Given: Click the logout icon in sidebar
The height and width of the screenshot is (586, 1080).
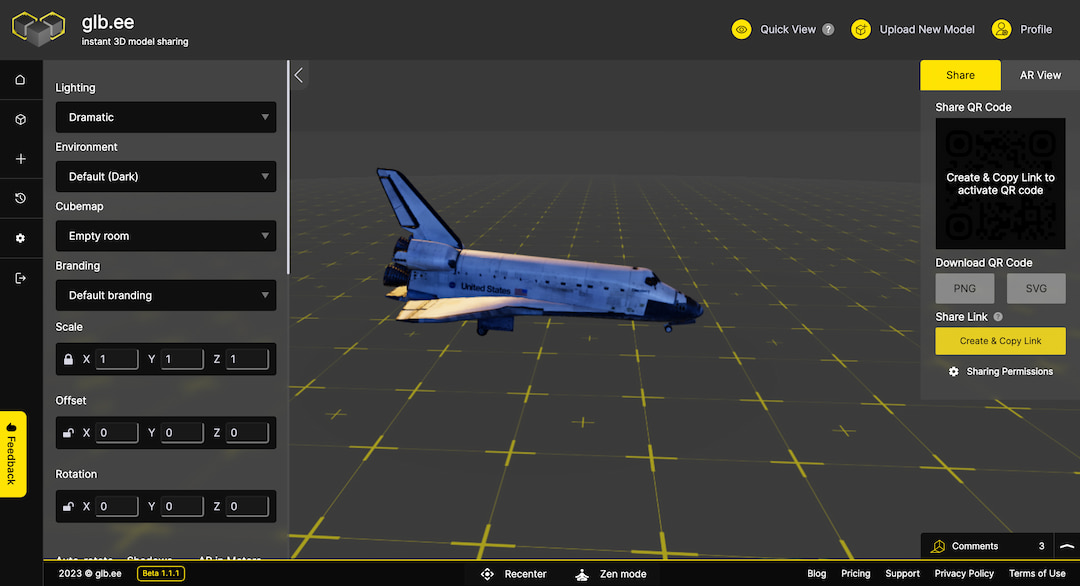Looking at the screenshot, I should (x=20, y=279).
